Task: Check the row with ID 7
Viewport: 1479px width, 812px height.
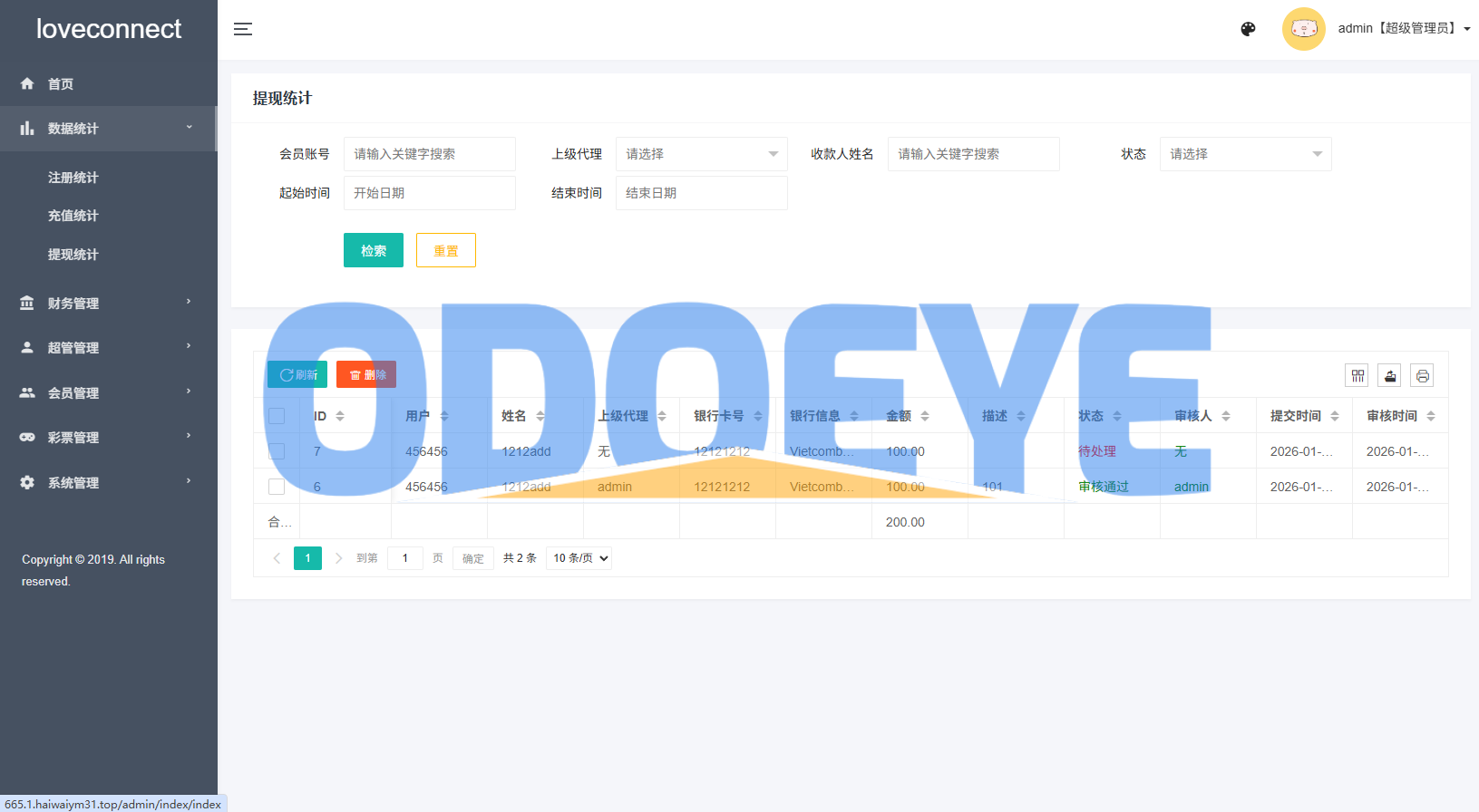Action: click(277, 451)
